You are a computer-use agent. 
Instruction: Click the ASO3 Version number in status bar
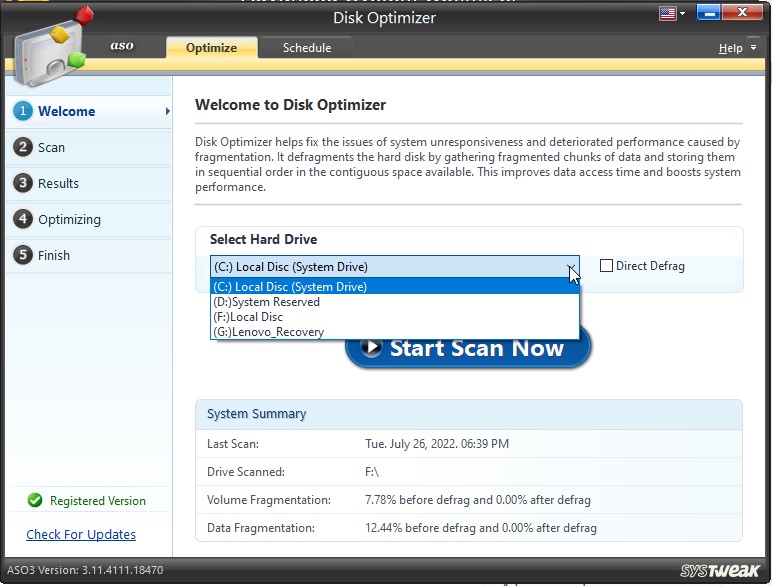coord(85,570)
